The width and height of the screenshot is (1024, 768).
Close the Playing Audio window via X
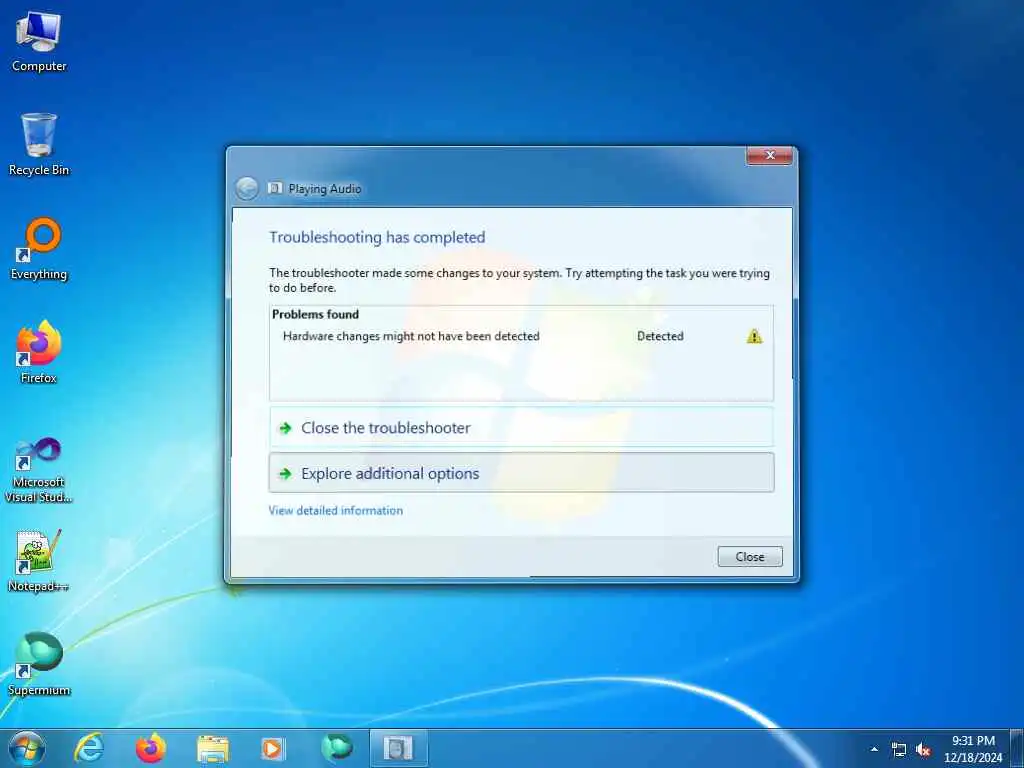click(770, 155)
